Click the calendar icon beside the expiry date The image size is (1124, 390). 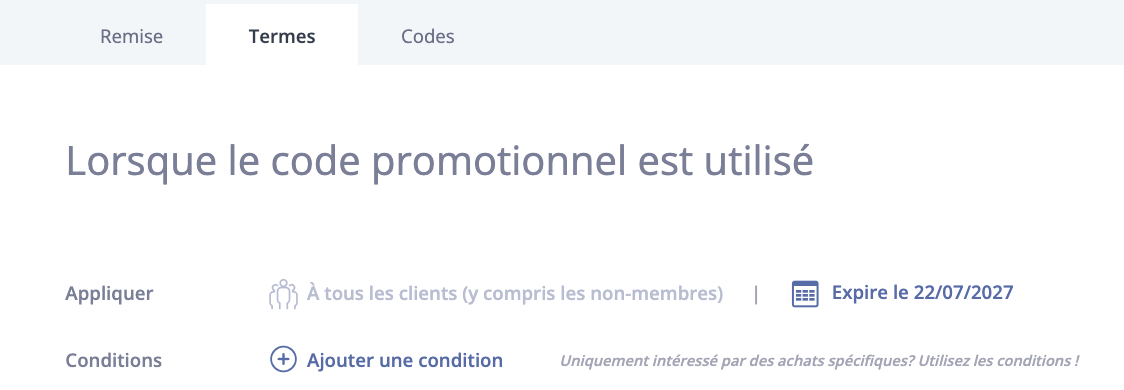[x=805, y=294]
